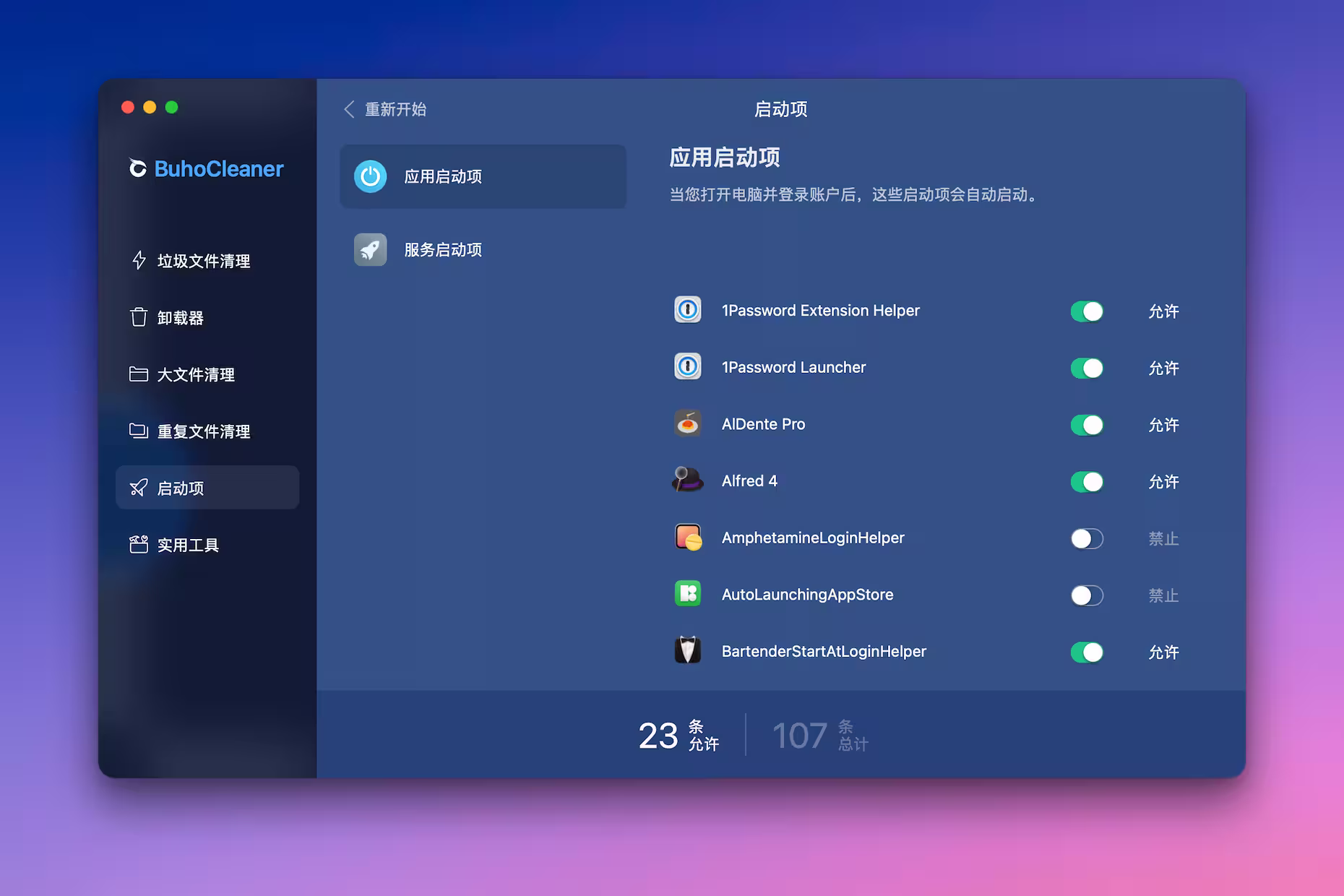Screen dimensions: 1344x896
Task: Click the AutoLaunchingAppStore name text
Action: point(807,595)
